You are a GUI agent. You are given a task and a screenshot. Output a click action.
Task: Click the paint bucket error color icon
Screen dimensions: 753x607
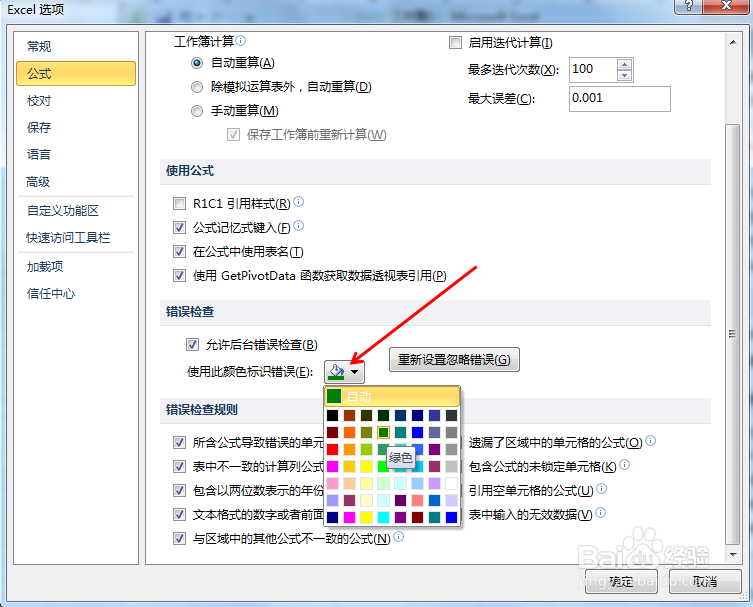coord(336,372)
